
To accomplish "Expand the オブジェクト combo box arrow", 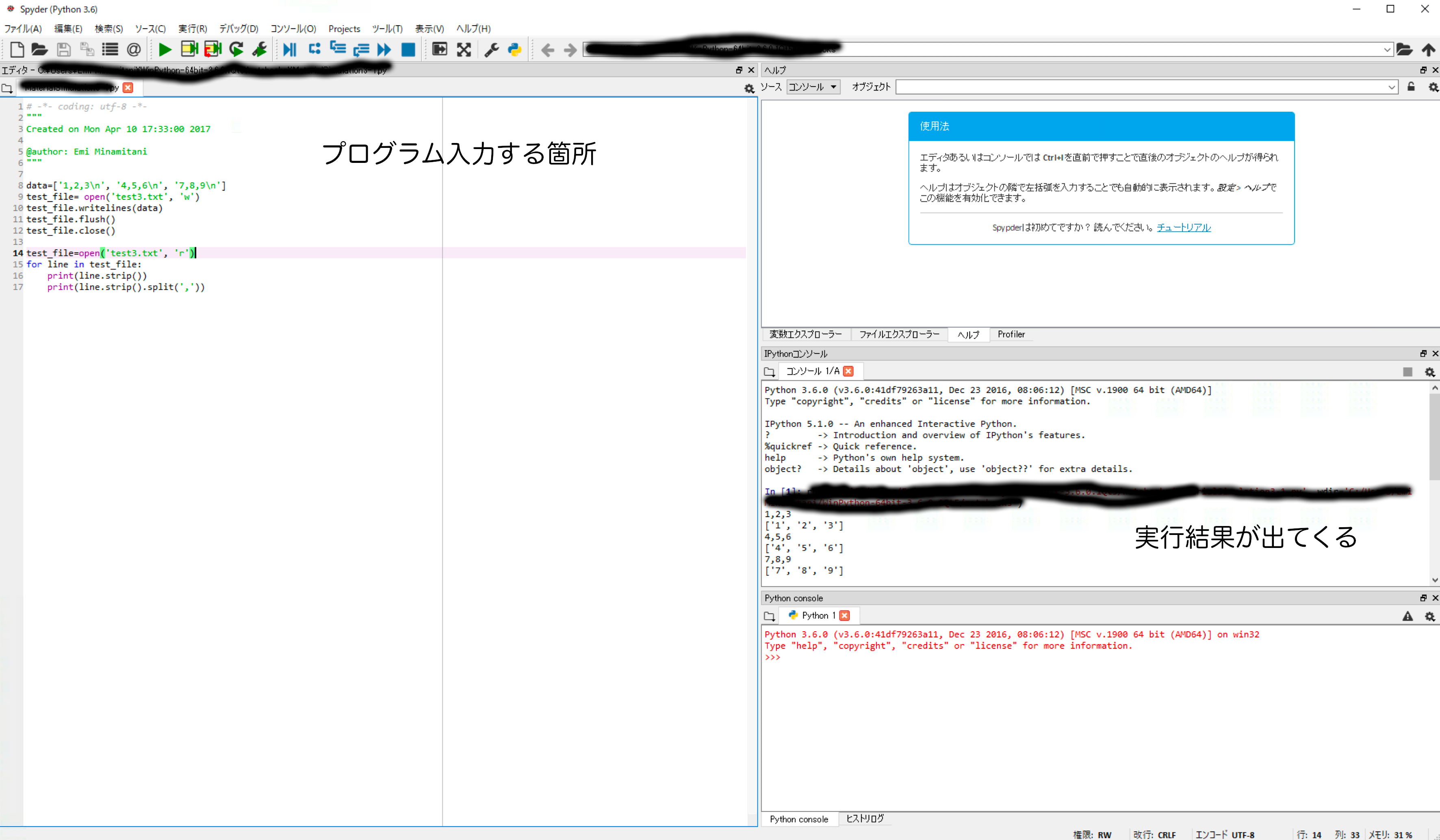I will (x=1391, y=87).
